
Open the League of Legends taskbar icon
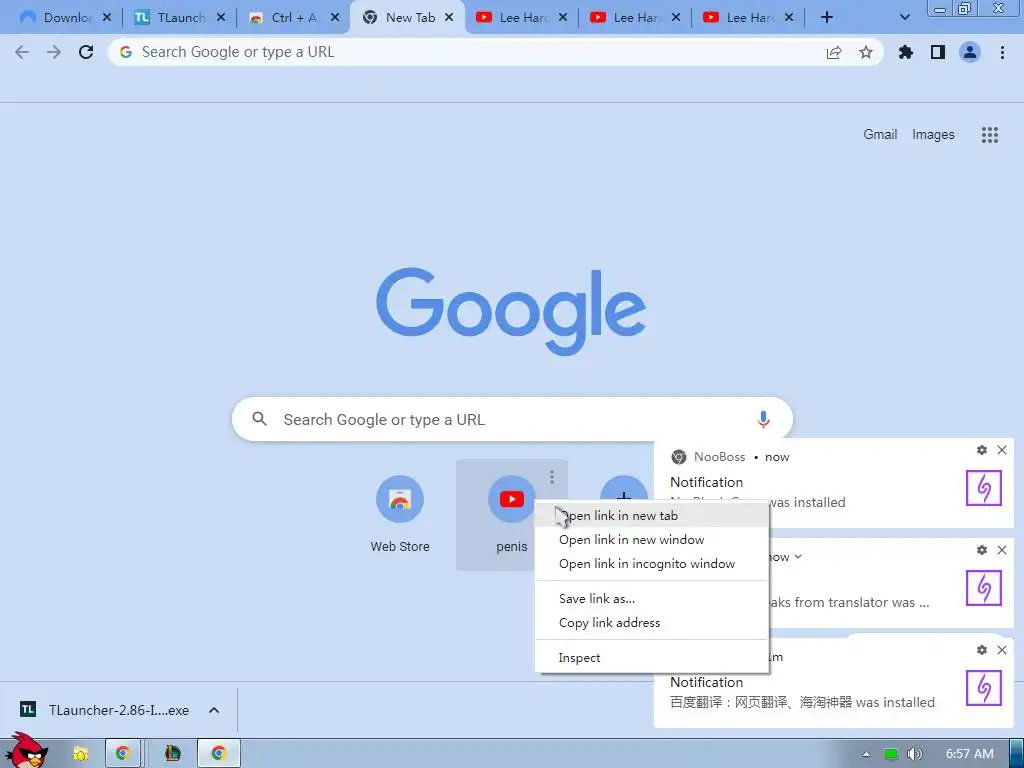172,754
